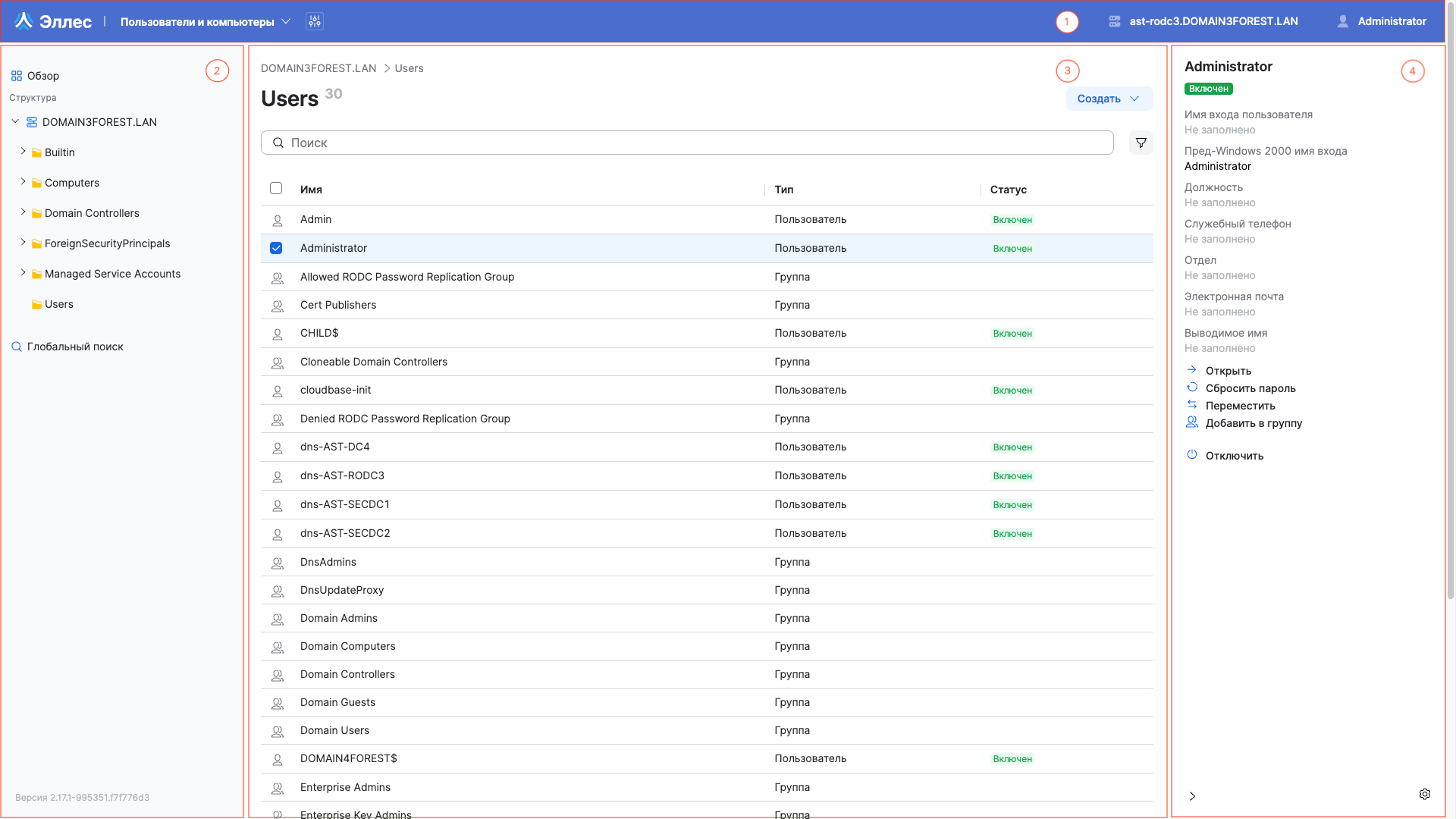Click the Создать button
Image resolution: width=1456 pixels, height=819 pixels.
coord(1109,99)
